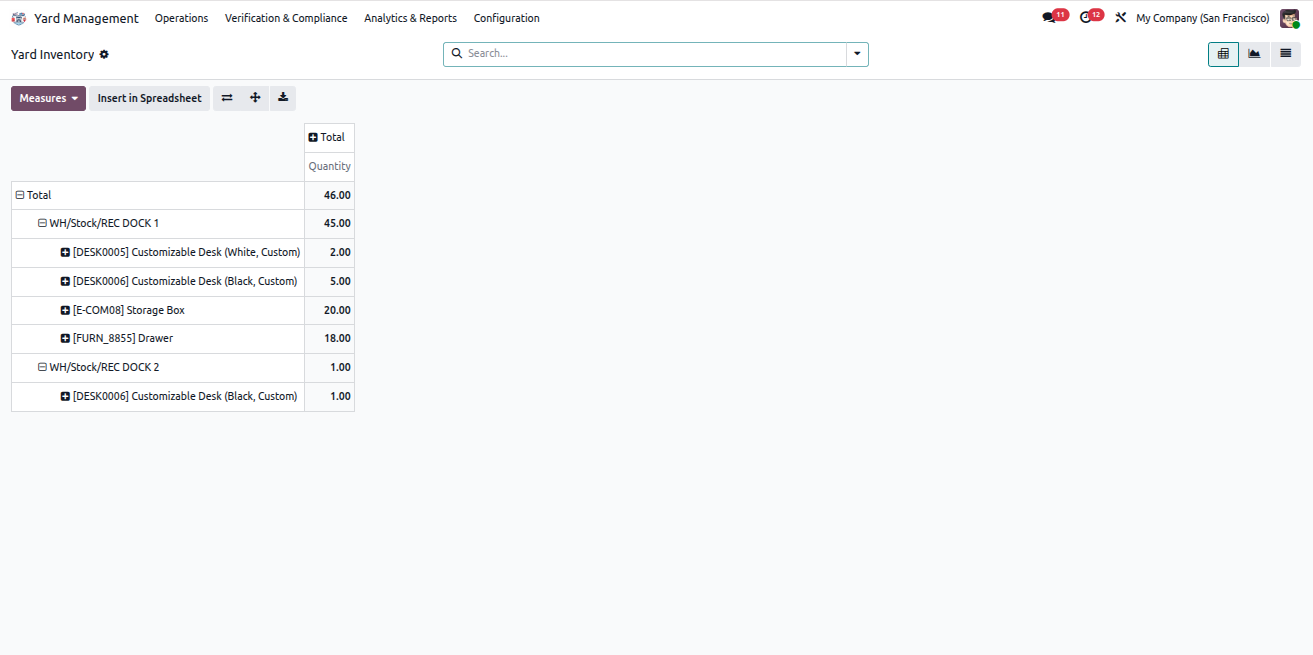This screenshot has width=1313, height=655.
Task: Click the 45.00 REC DOCK 1 quantity cell
Action: [x=329, y=223]
